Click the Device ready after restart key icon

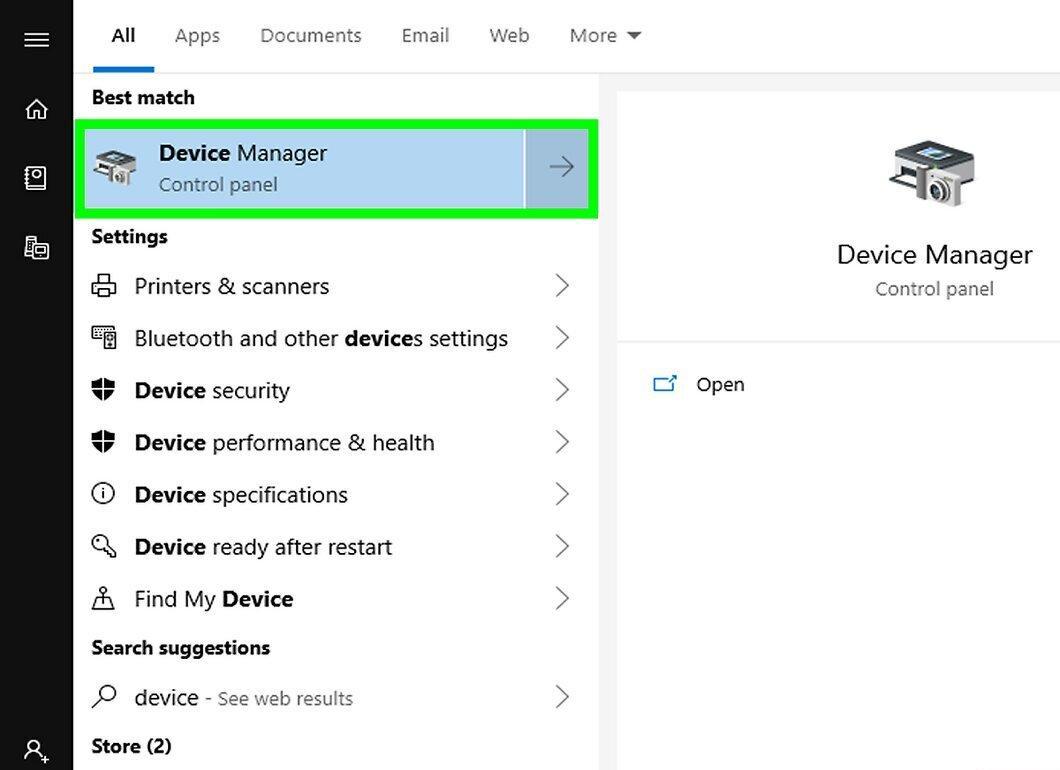point(103,546)
